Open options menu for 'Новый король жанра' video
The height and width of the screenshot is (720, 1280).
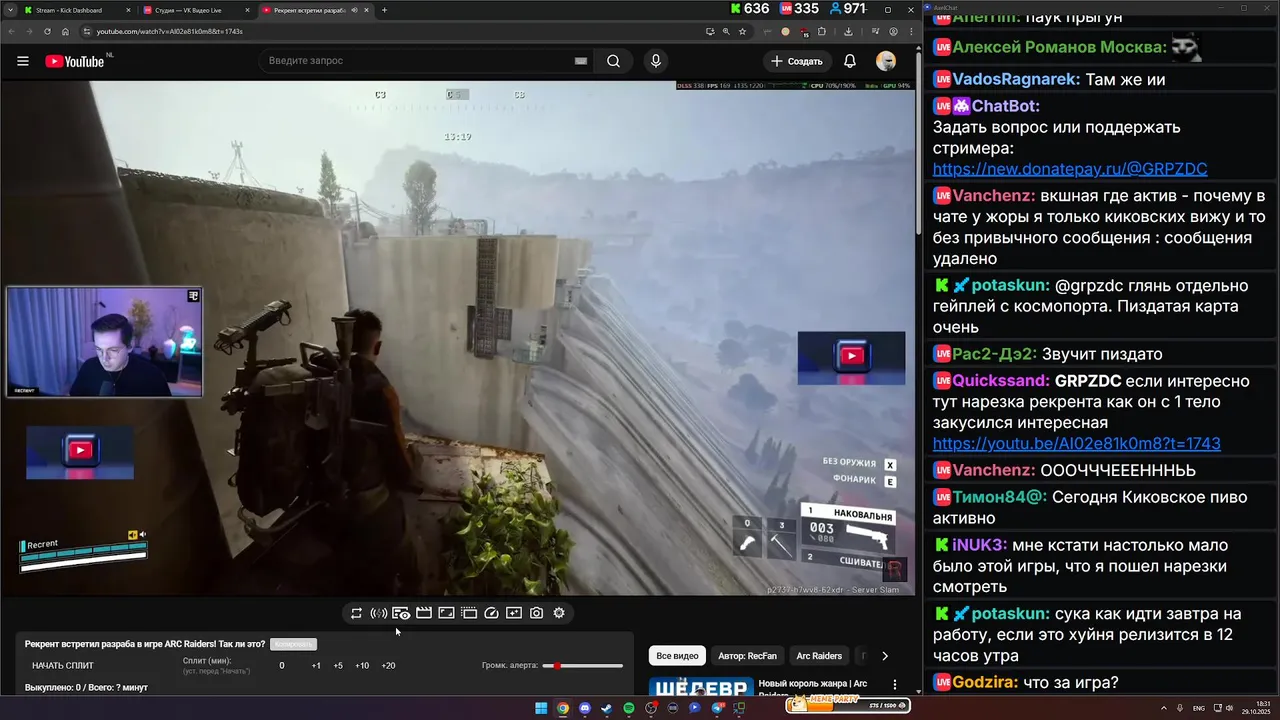tap(894, 686)
